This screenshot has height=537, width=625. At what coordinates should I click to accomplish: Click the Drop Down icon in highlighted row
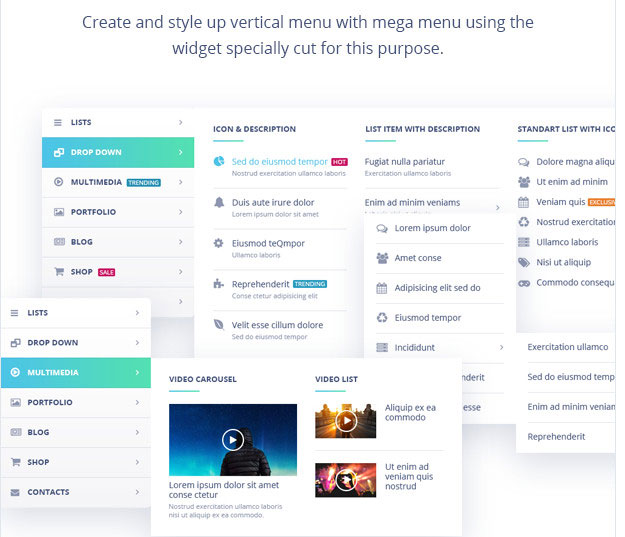tap(59, 152)
